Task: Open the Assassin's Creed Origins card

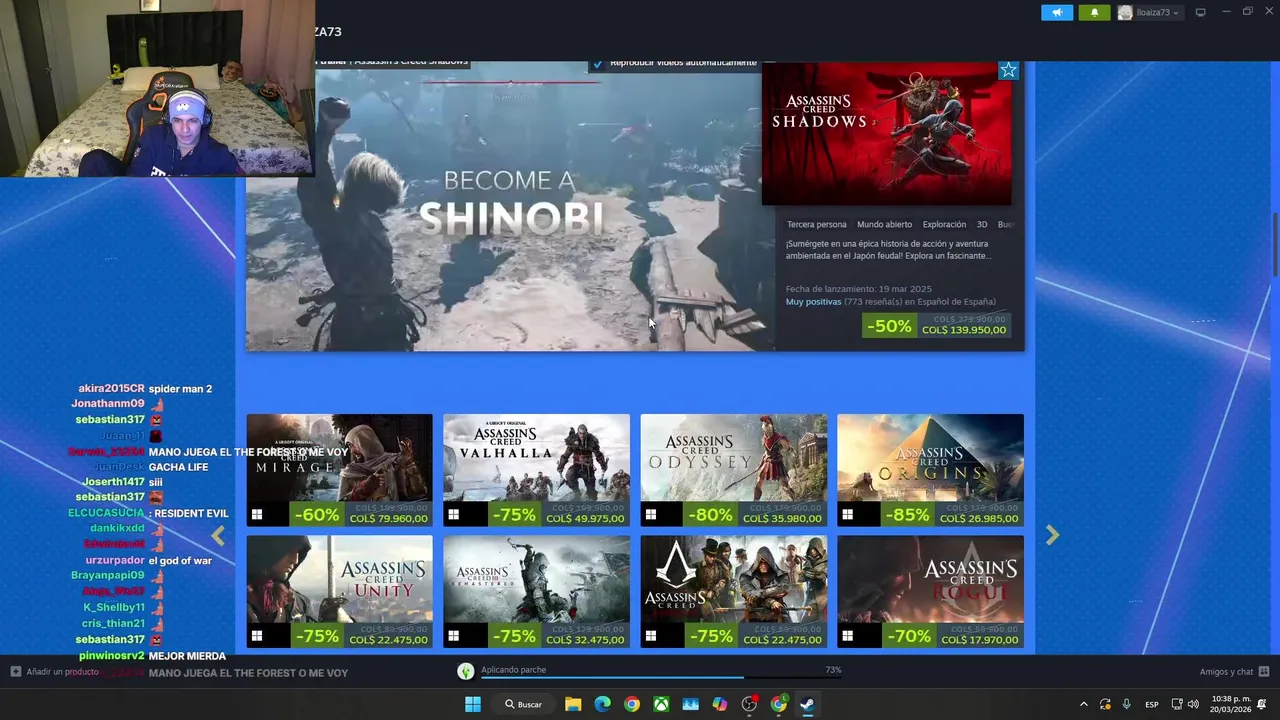Action: point(930,470)
